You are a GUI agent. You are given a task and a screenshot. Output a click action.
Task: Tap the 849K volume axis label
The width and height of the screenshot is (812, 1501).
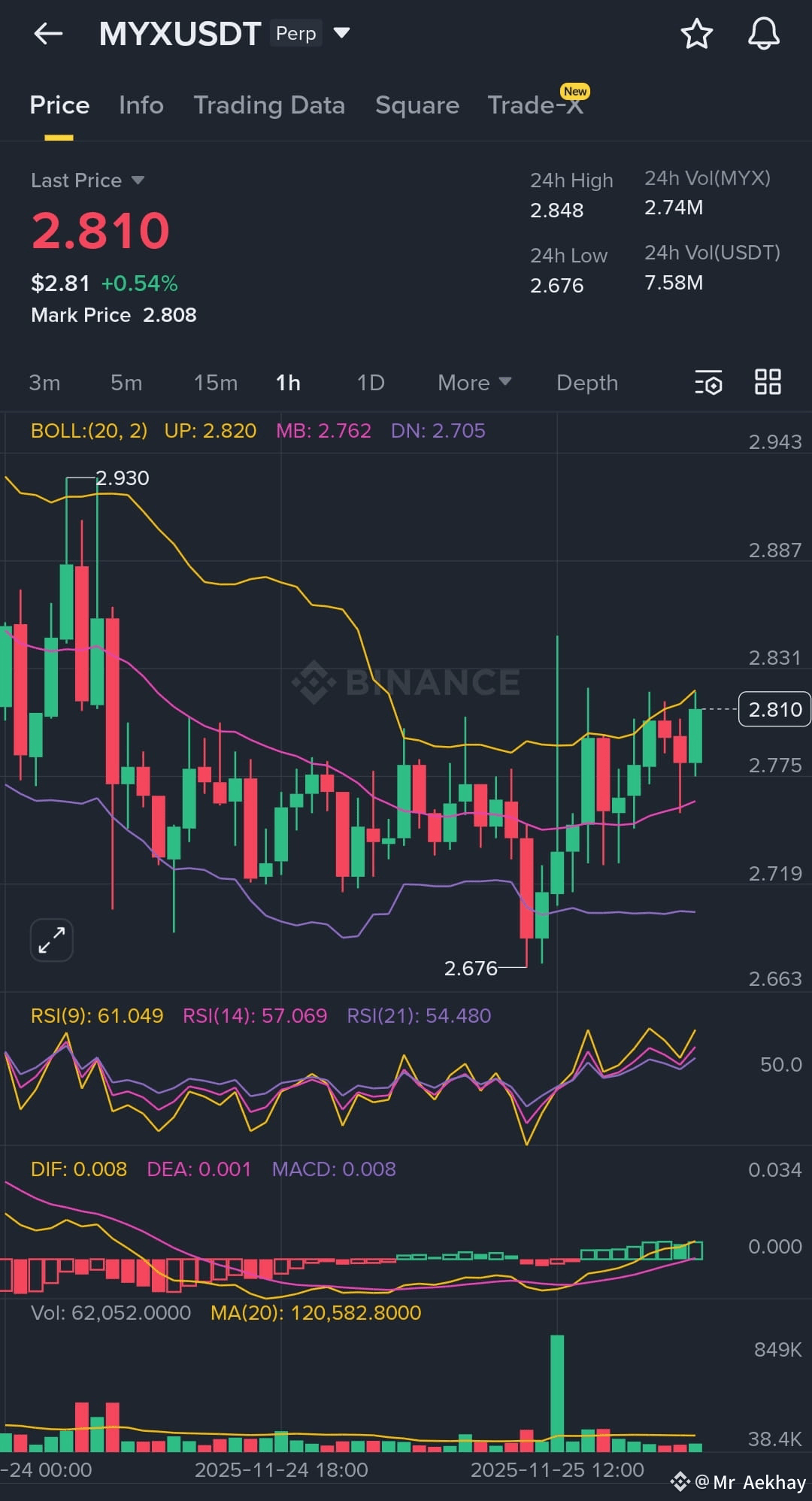[x=778, y=1350]
